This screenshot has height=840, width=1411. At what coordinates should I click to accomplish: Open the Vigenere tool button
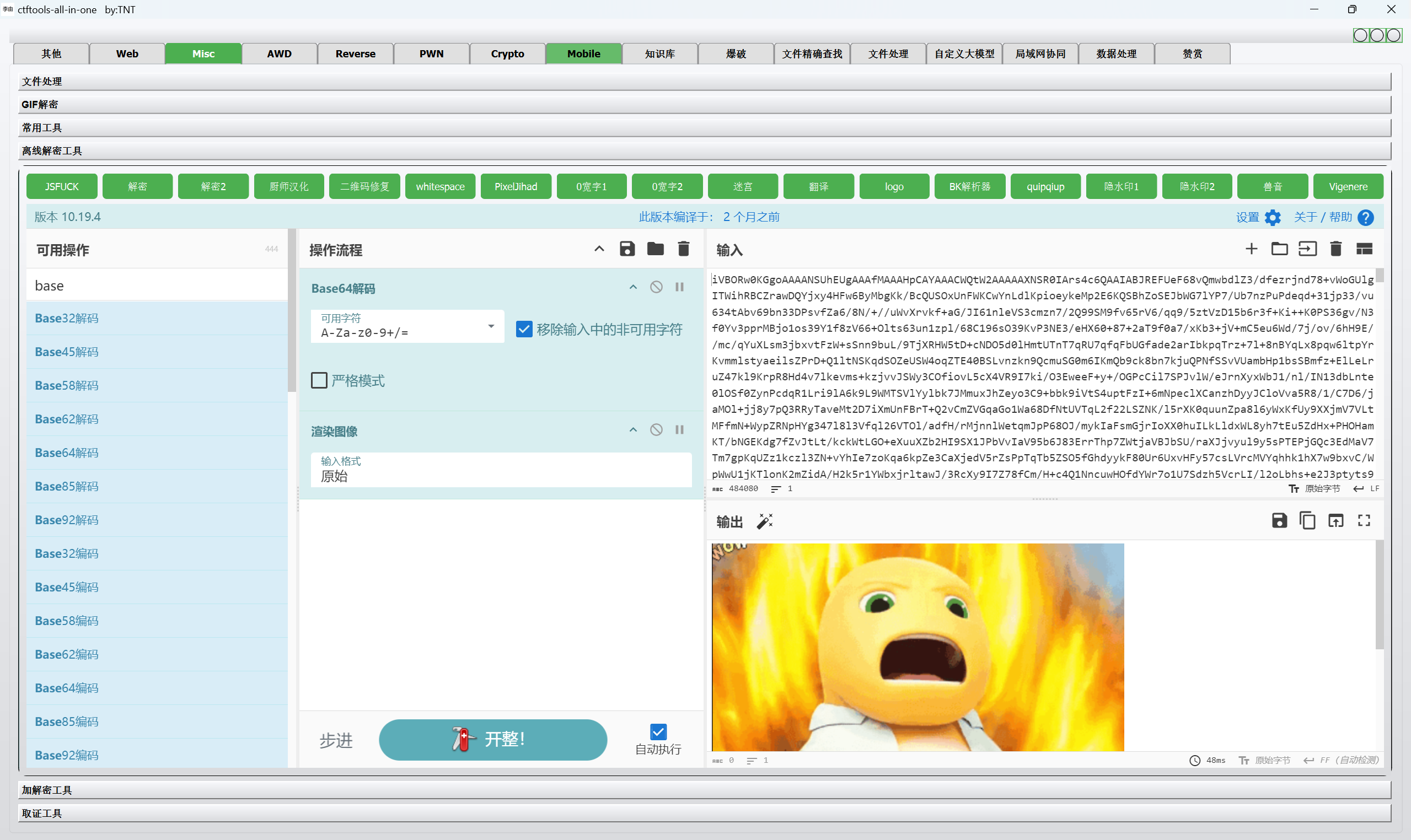click(1348, 186)
